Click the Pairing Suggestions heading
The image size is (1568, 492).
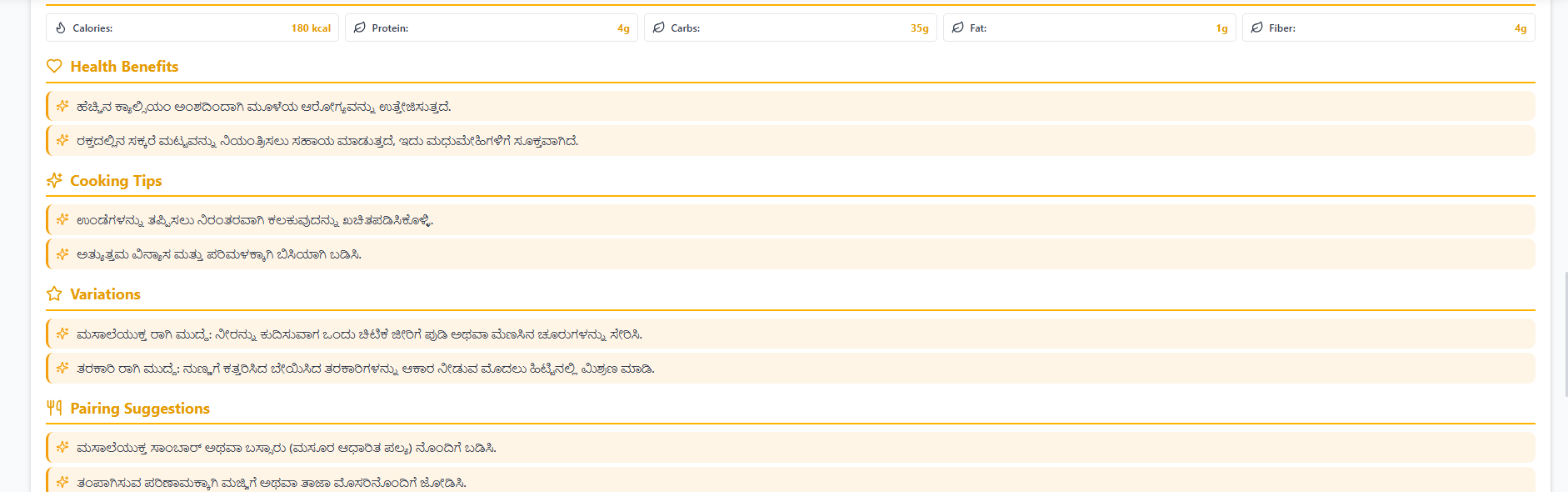coord(140,409)
